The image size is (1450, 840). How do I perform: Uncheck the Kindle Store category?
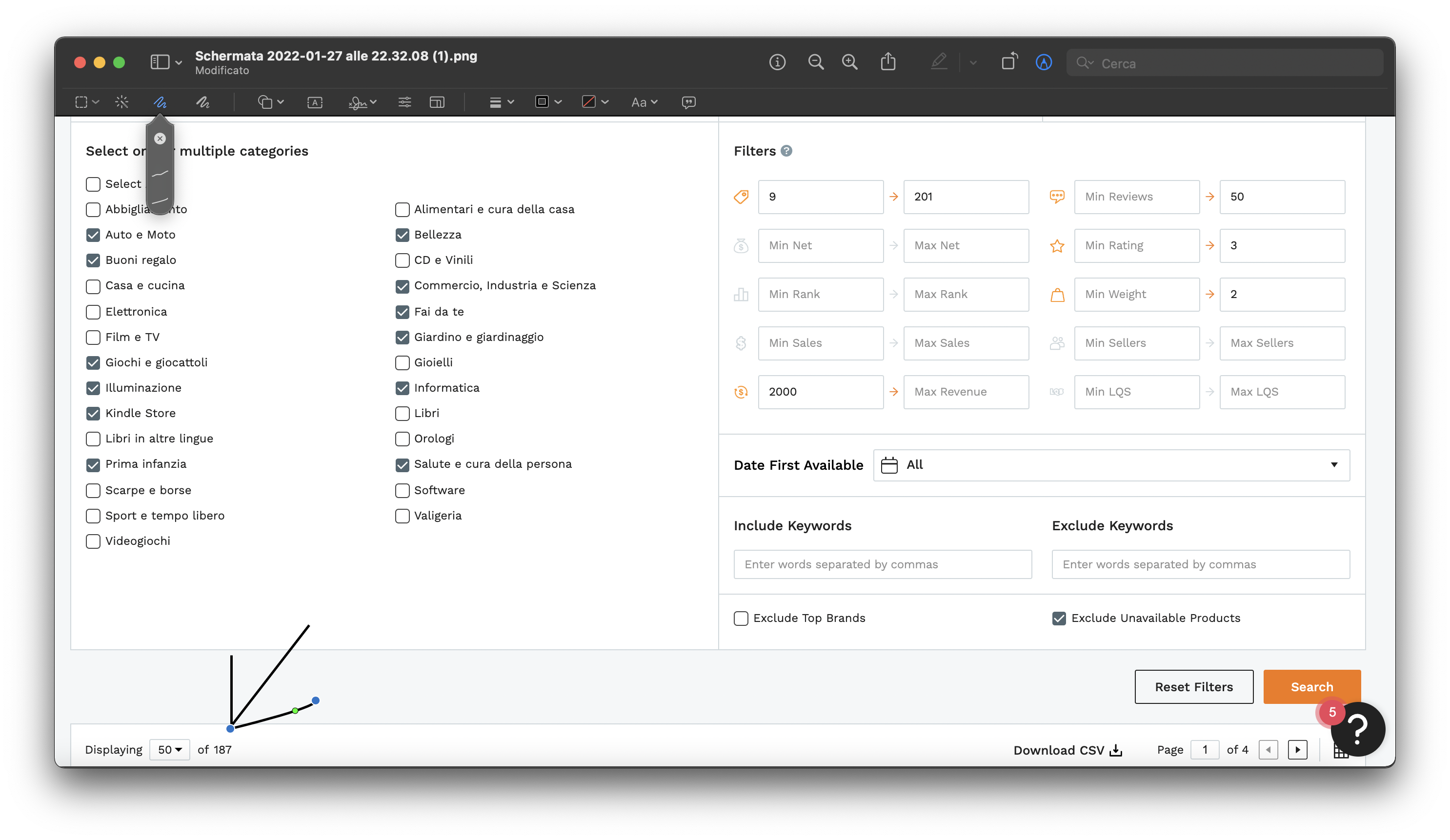93,414
